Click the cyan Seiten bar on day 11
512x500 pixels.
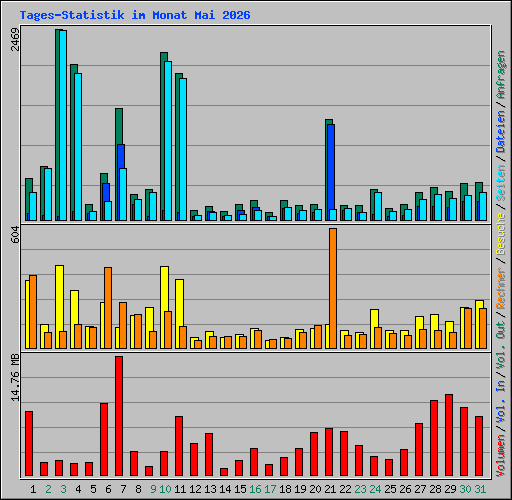pyautogui.click(x=183, y=149)
